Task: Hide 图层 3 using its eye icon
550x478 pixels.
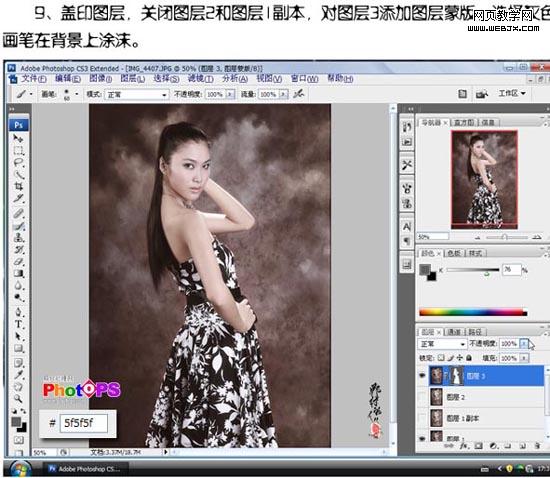Action: [422, 376]
